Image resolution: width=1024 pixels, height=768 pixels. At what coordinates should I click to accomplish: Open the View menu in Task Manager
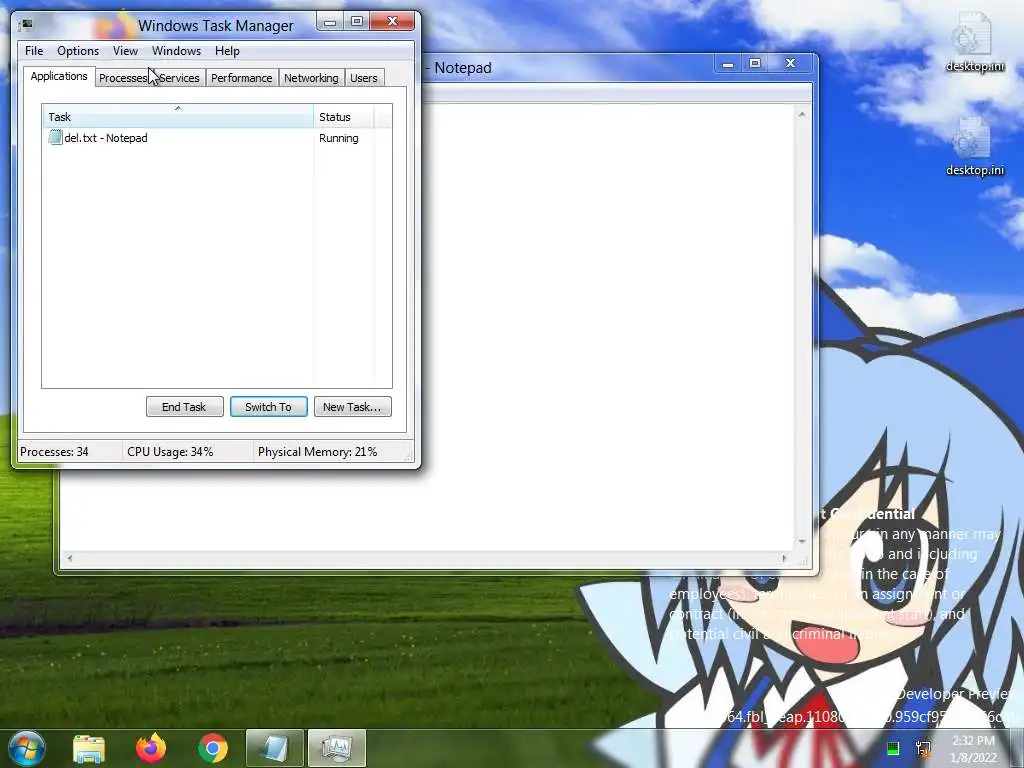click(125, 51)
